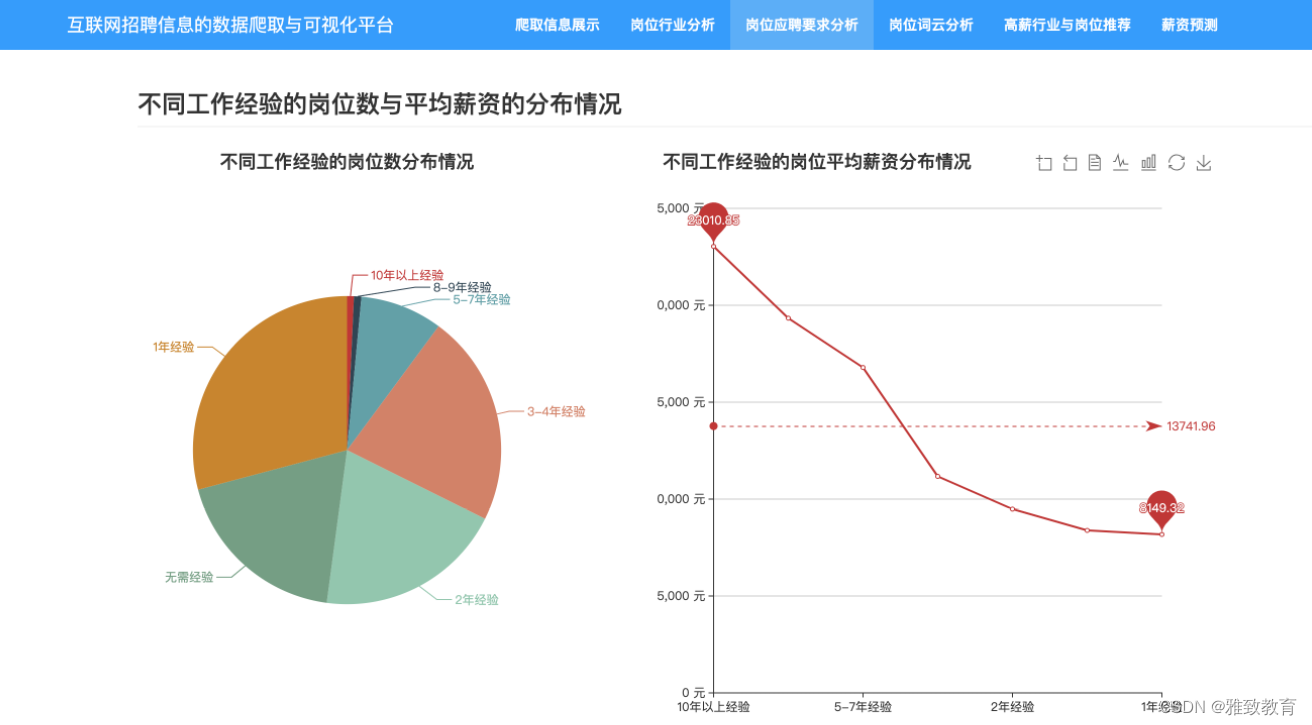Switch chart to line type icon
The width and height of the screenshot is (1312, 725).
(x=1121, y=163)
